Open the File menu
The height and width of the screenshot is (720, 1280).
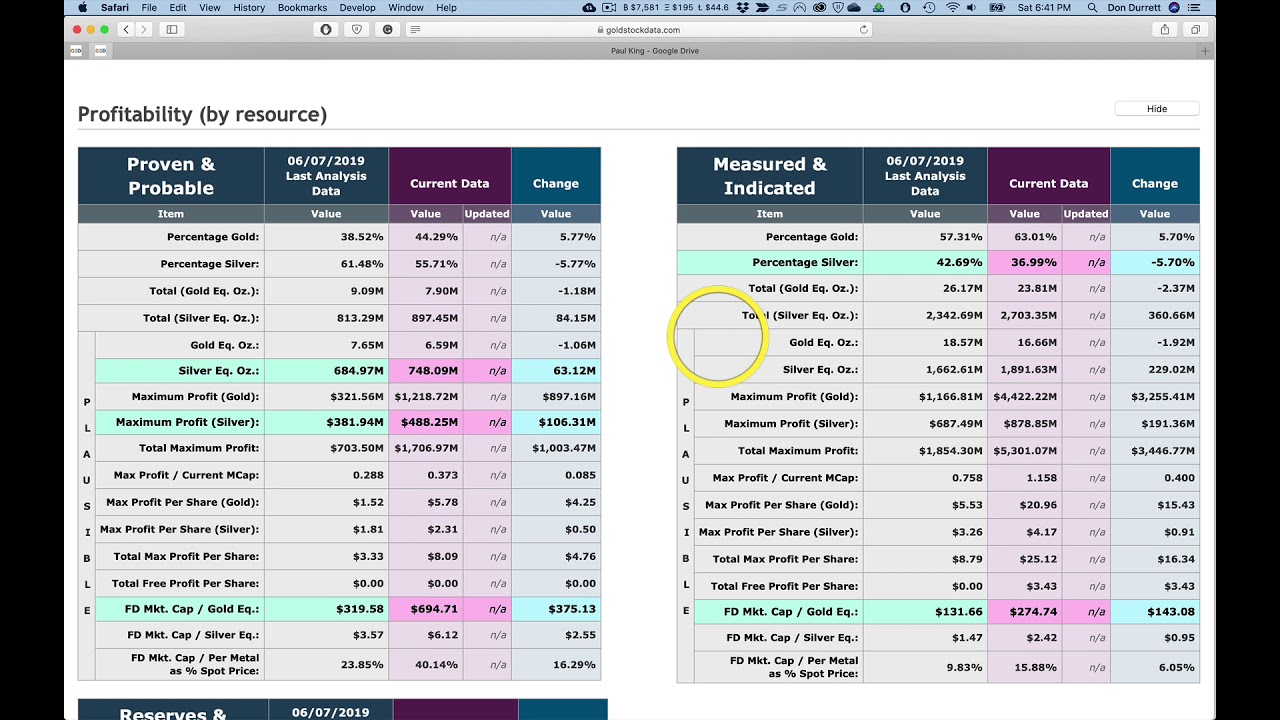[x=149, y=7]
